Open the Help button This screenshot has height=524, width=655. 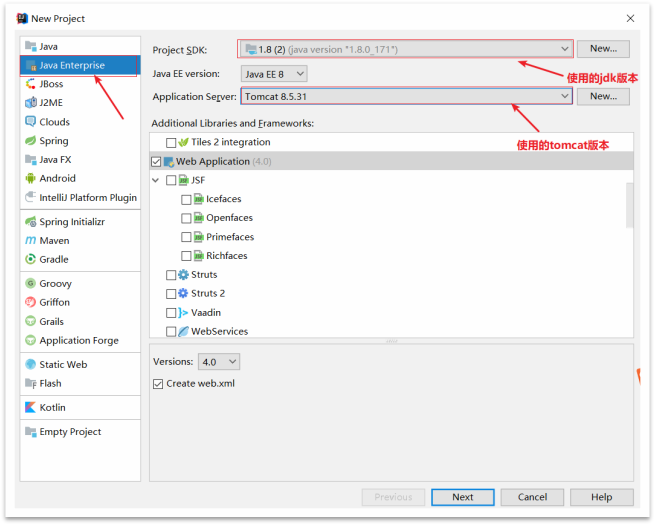(602, 497)
